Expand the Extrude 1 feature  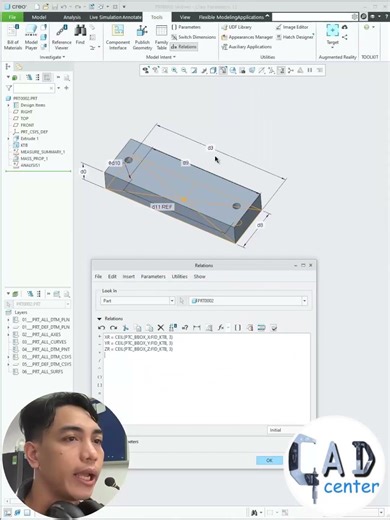tap(8, 138)
